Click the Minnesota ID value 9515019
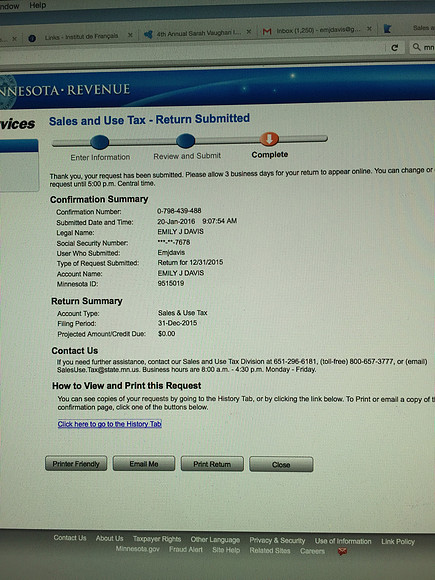 (171, 283)
